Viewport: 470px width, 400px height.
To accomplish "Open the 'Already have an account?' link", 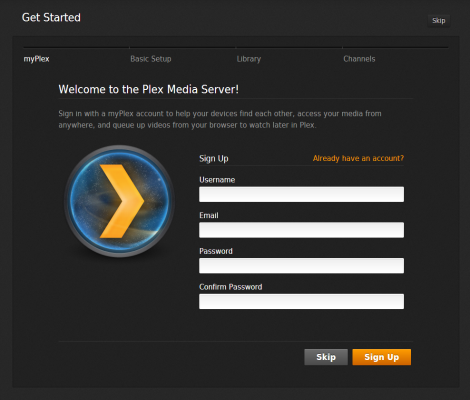I will pos(358,158).
